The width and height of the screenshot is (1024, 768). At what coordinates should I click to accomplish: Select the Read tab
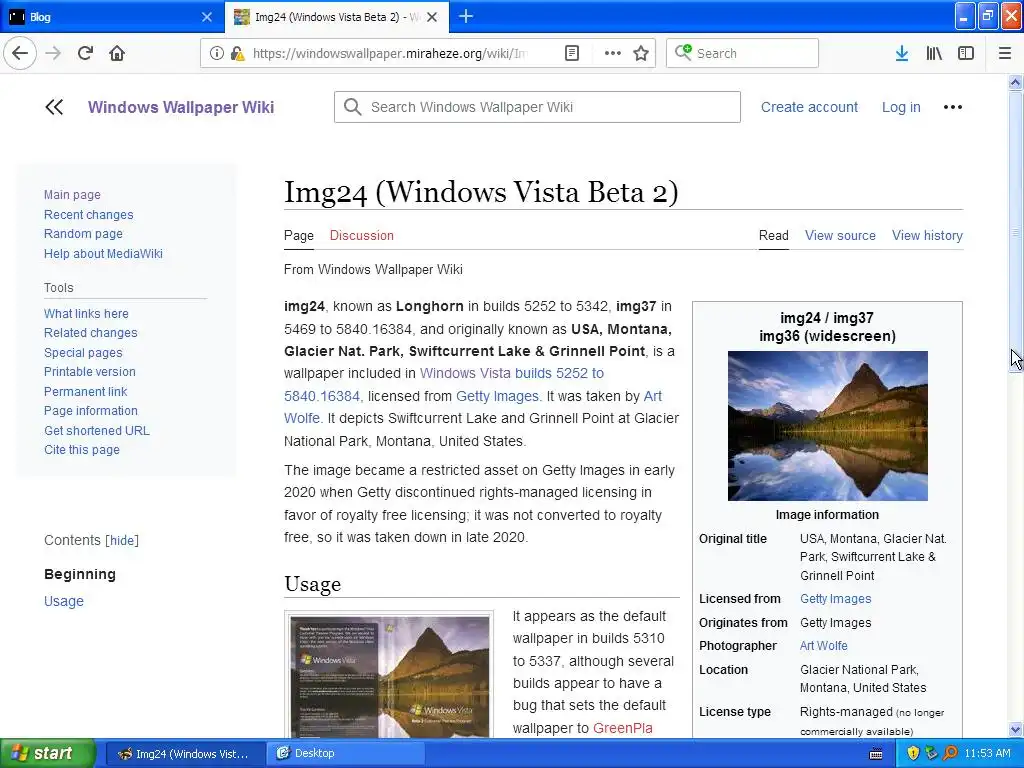[773, 235]
